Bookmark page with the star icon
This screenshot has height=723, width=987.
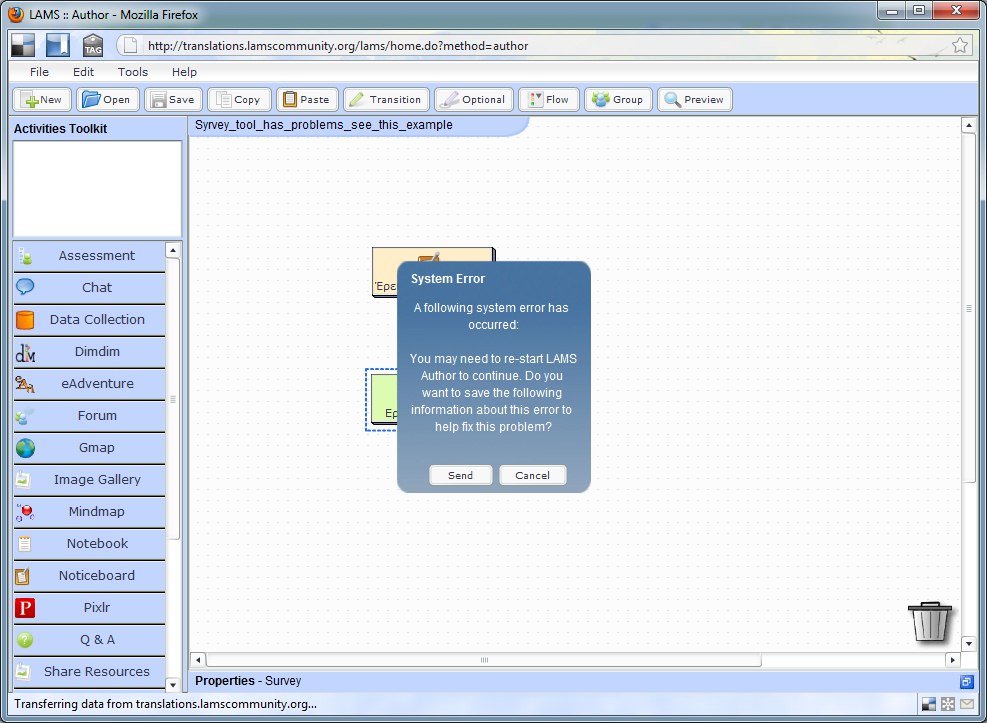(959, 45)
